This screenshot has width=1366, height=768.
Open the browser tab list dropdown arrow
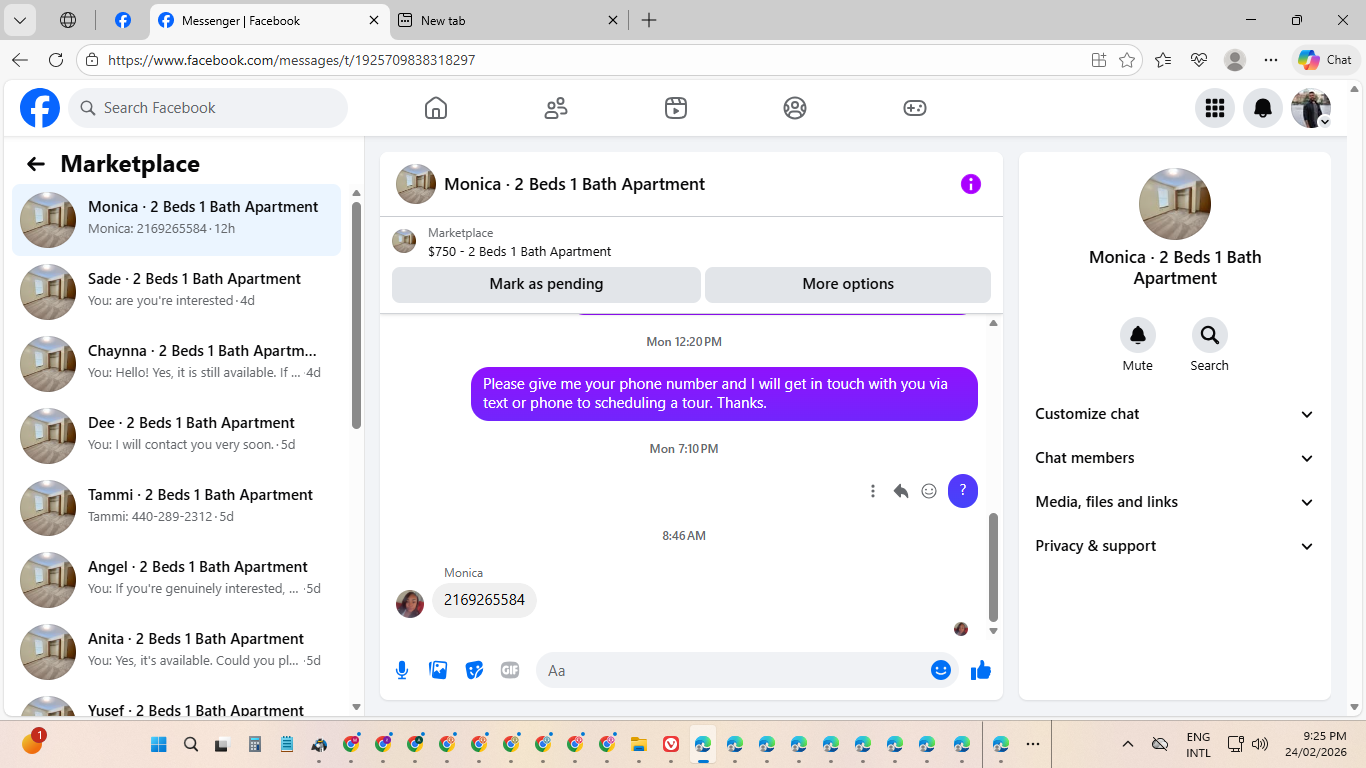click(x=20, y=20)
